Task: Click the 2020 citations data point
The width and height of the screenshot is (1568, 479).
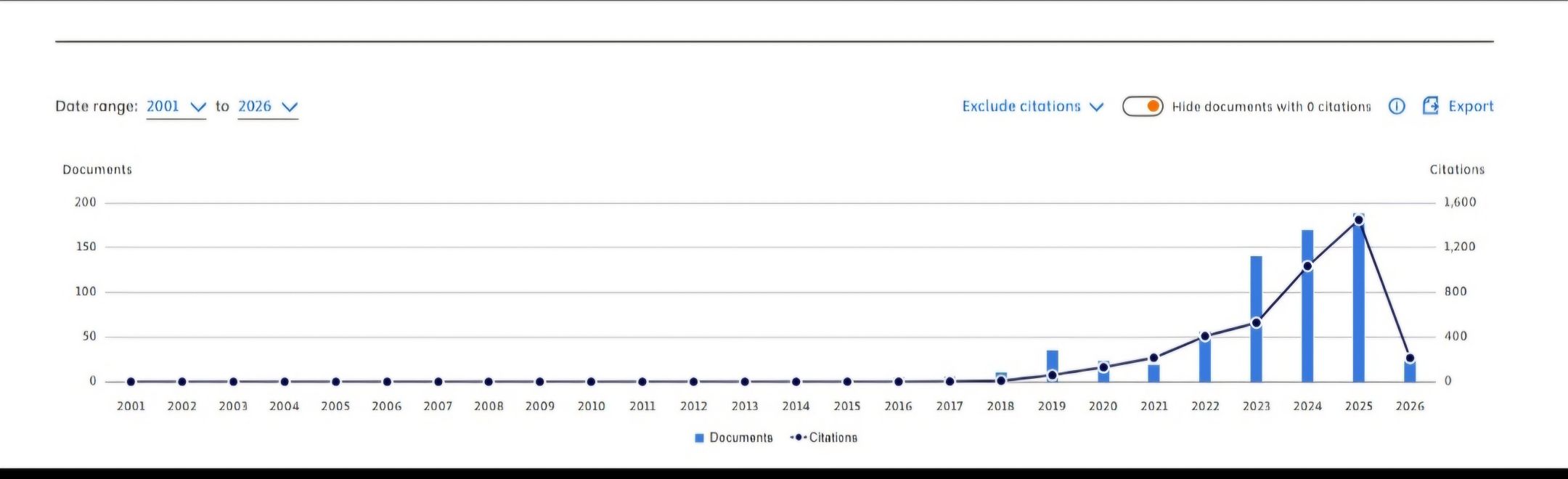Action: point(1103,367)
